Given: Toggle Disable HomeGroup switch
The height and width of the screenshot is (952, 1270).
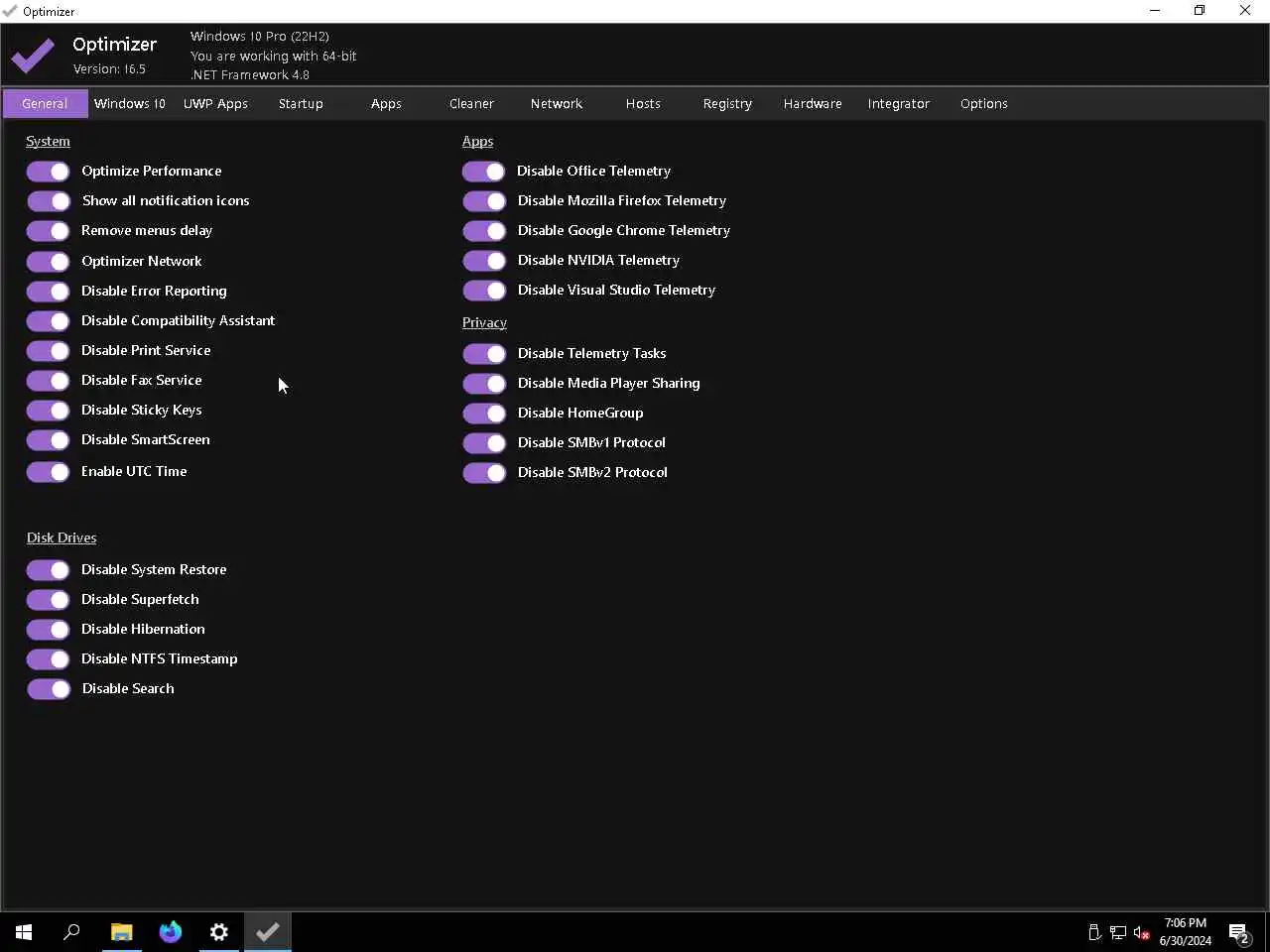Looking at the screenshot, I should coord(484,414).
